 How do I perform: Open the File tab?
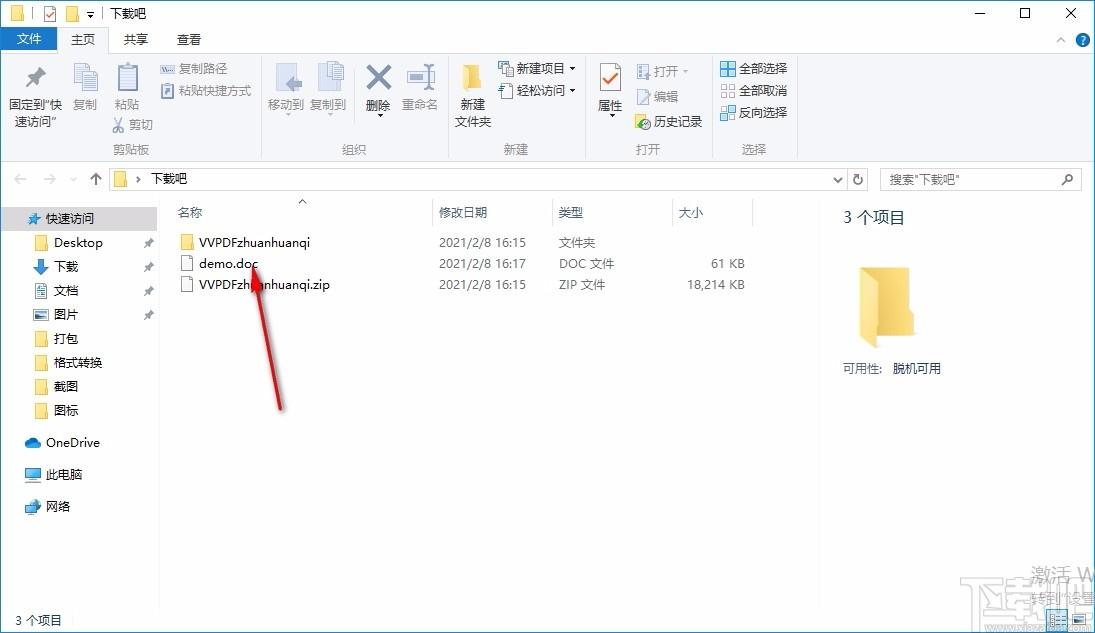[x=29, y=39]
